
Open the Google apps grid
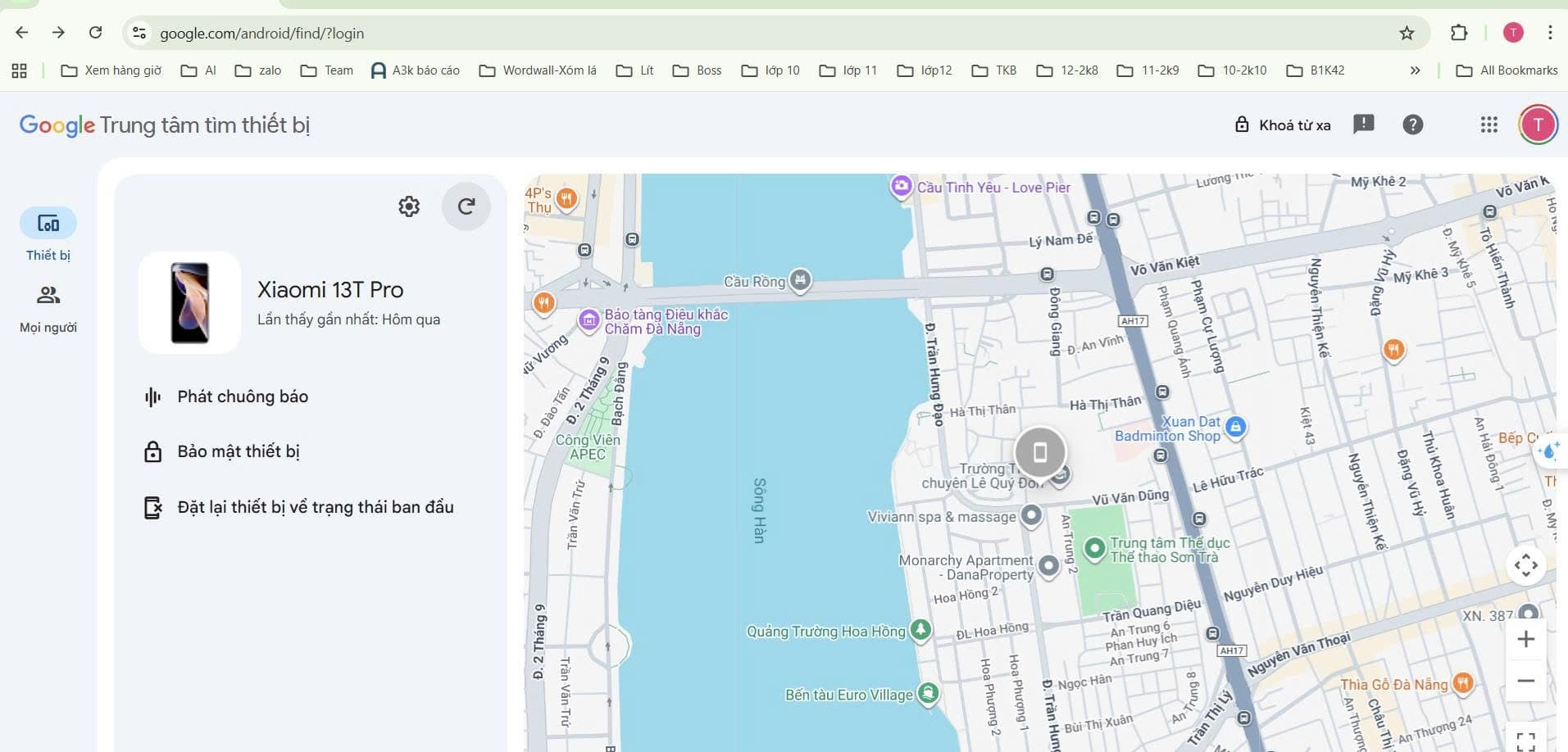coord(1488,125)
